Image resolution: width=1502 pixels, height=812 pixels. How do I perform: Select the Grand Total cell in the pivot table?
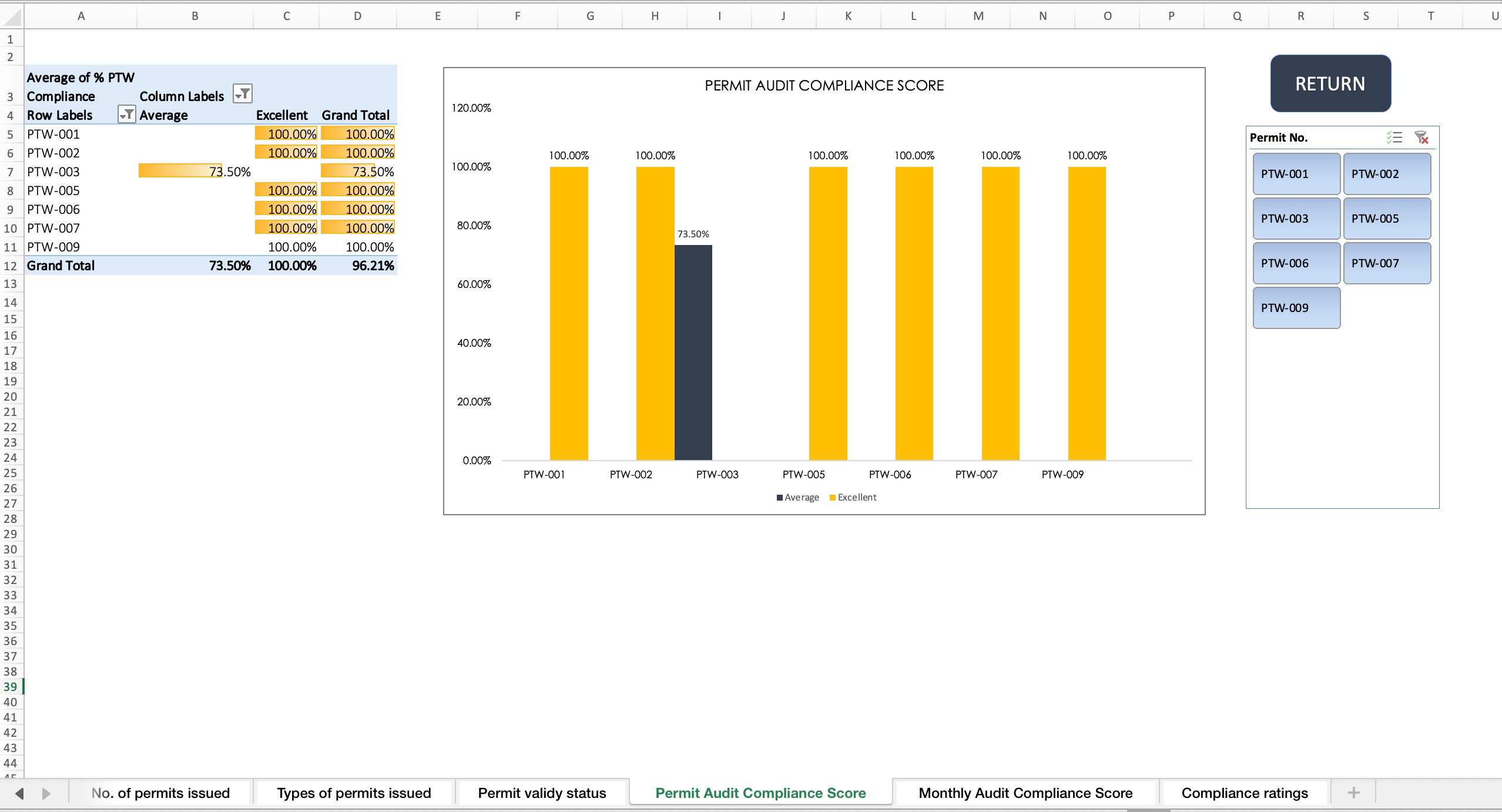click(x=59, y=265)
